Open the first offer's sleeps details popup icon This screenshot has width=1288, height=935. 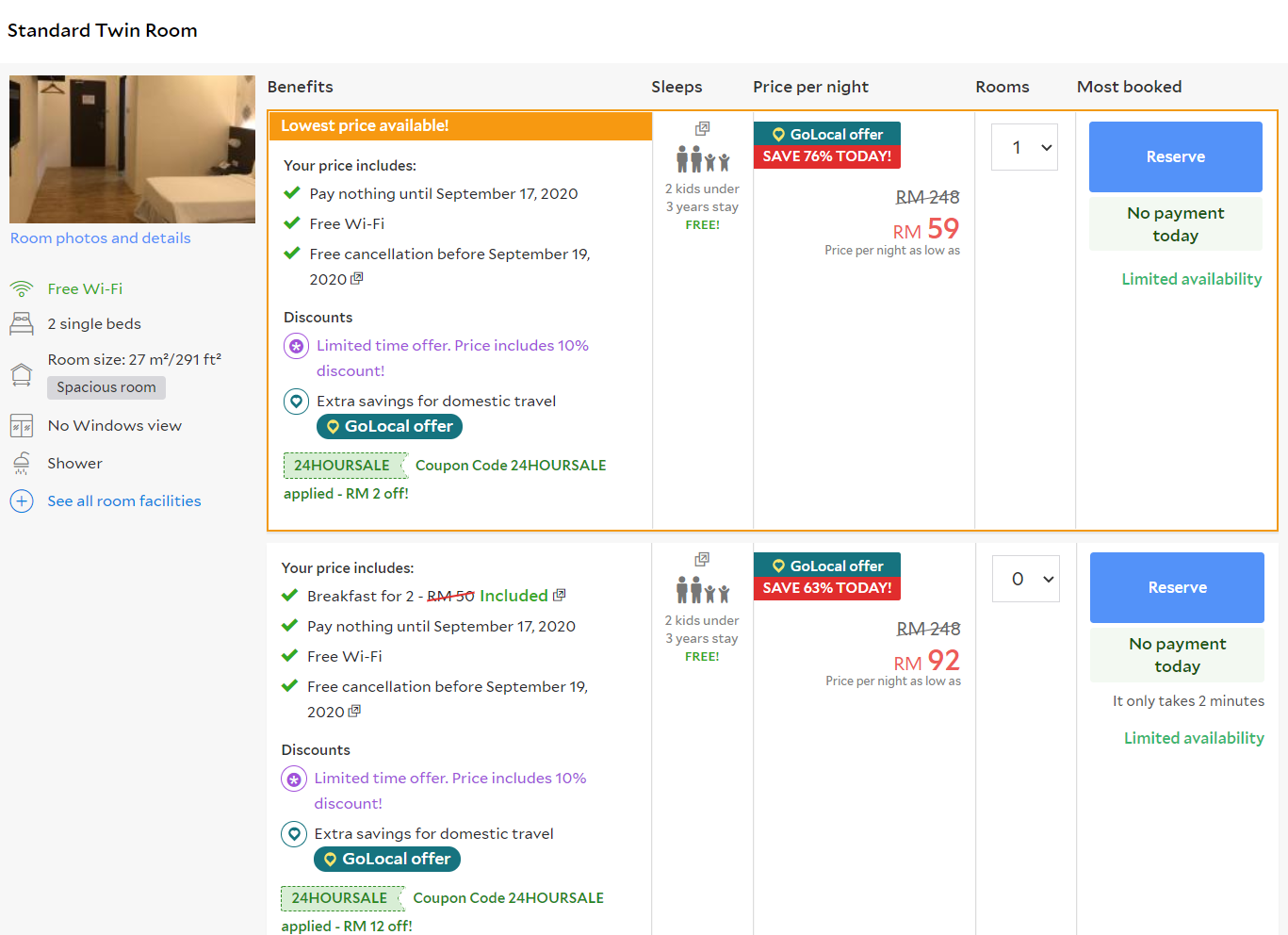[x=702, y=128]
